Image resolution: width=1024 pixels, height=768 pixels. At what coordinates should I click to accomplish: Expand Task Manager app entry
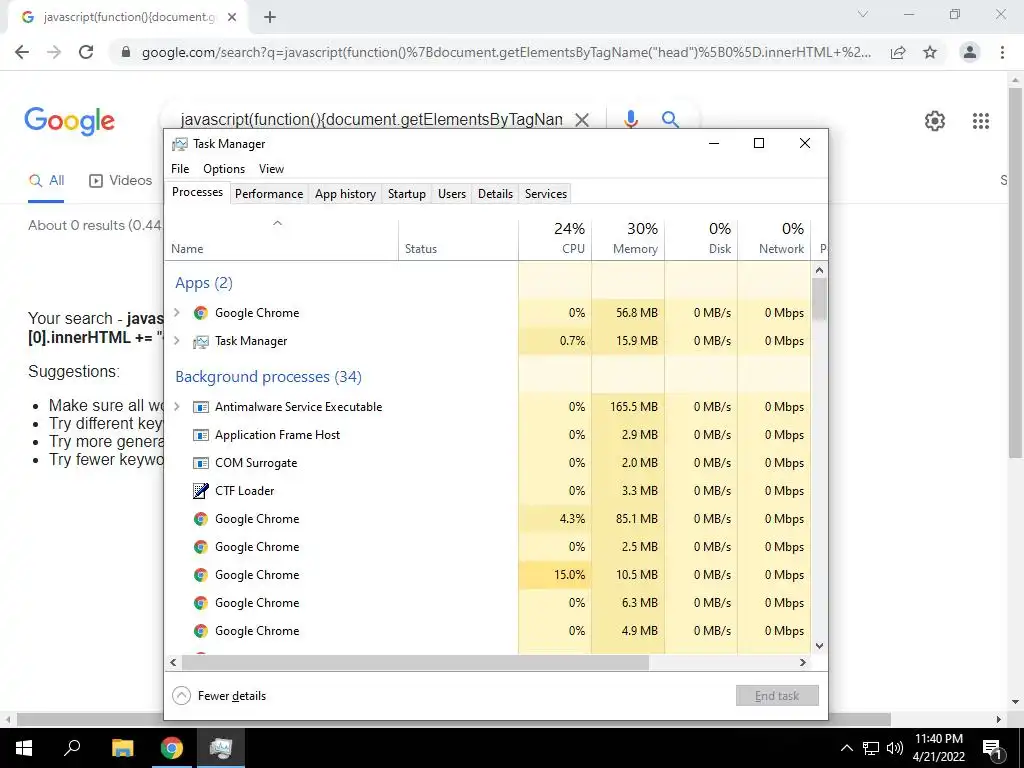(176, 341)
